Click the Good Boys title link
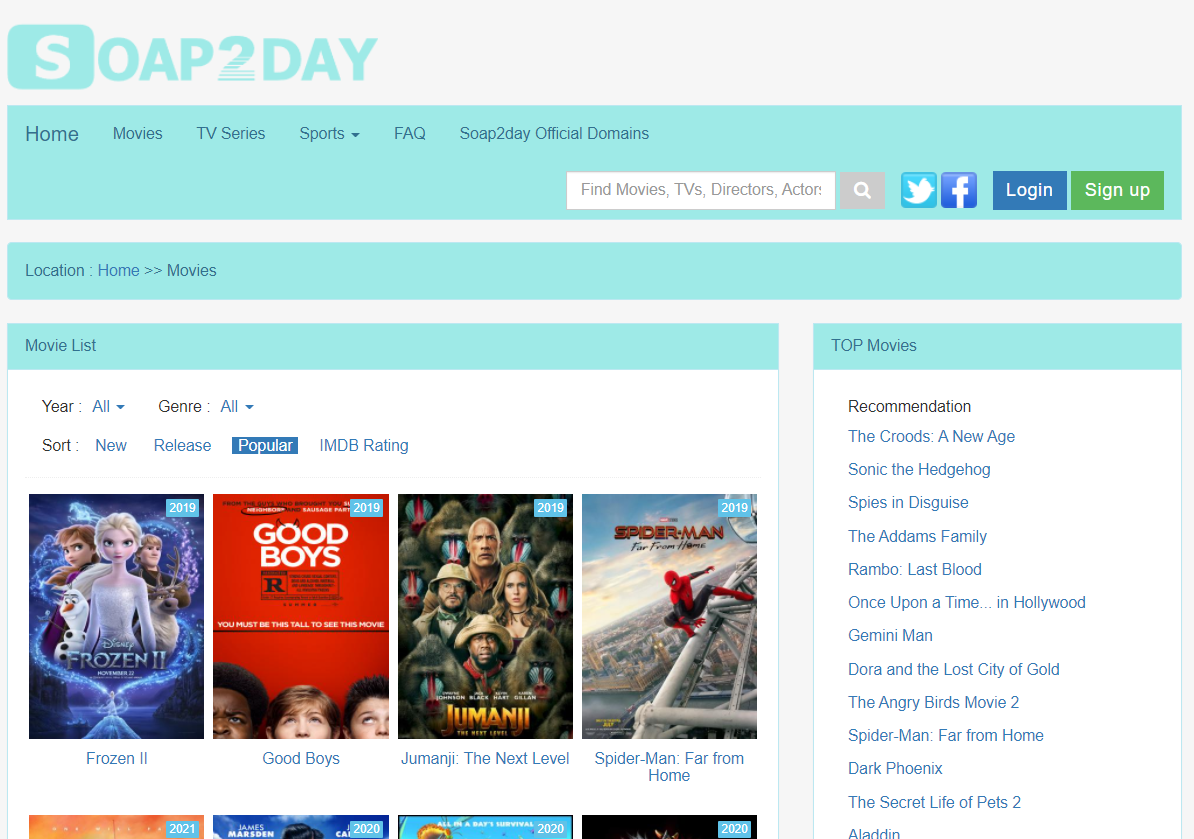1194x839 pixels. [x=301, y=758]
